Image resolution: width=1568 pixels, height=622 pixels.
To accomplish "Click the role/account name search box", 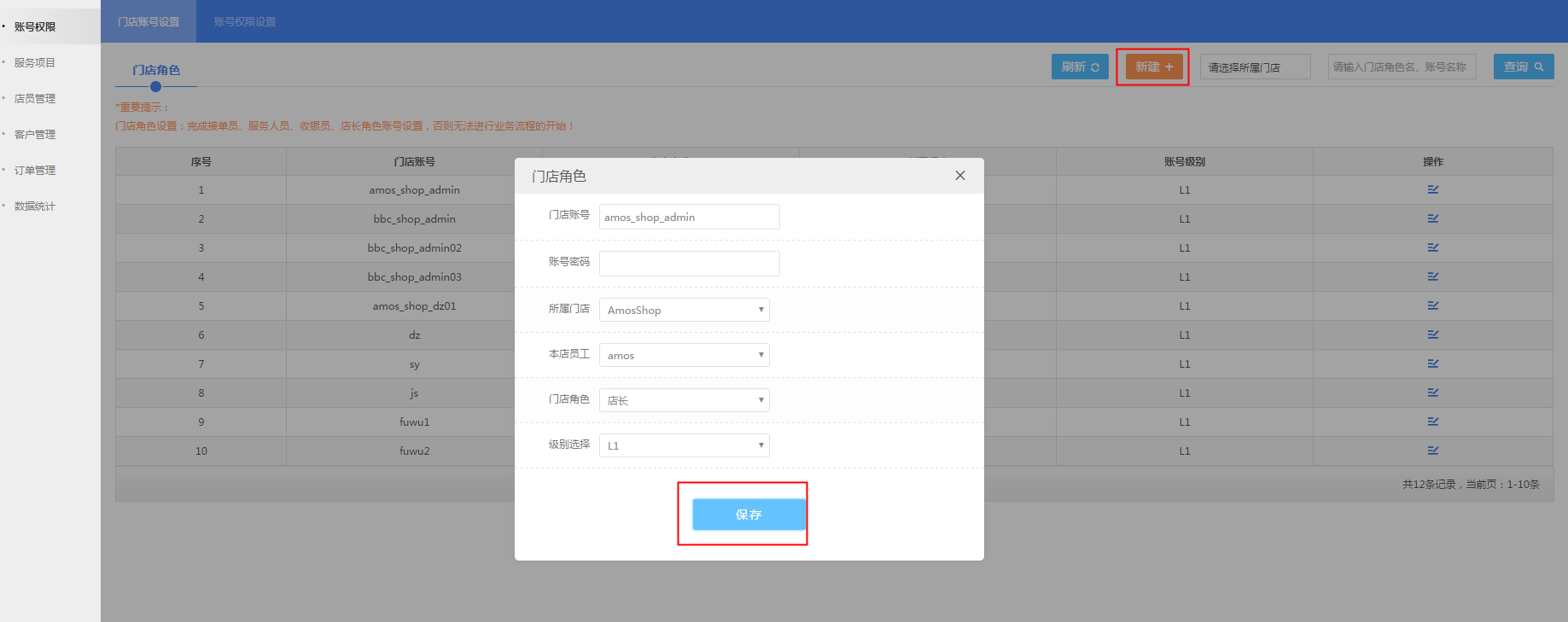I will click(x=1402, y=67).
